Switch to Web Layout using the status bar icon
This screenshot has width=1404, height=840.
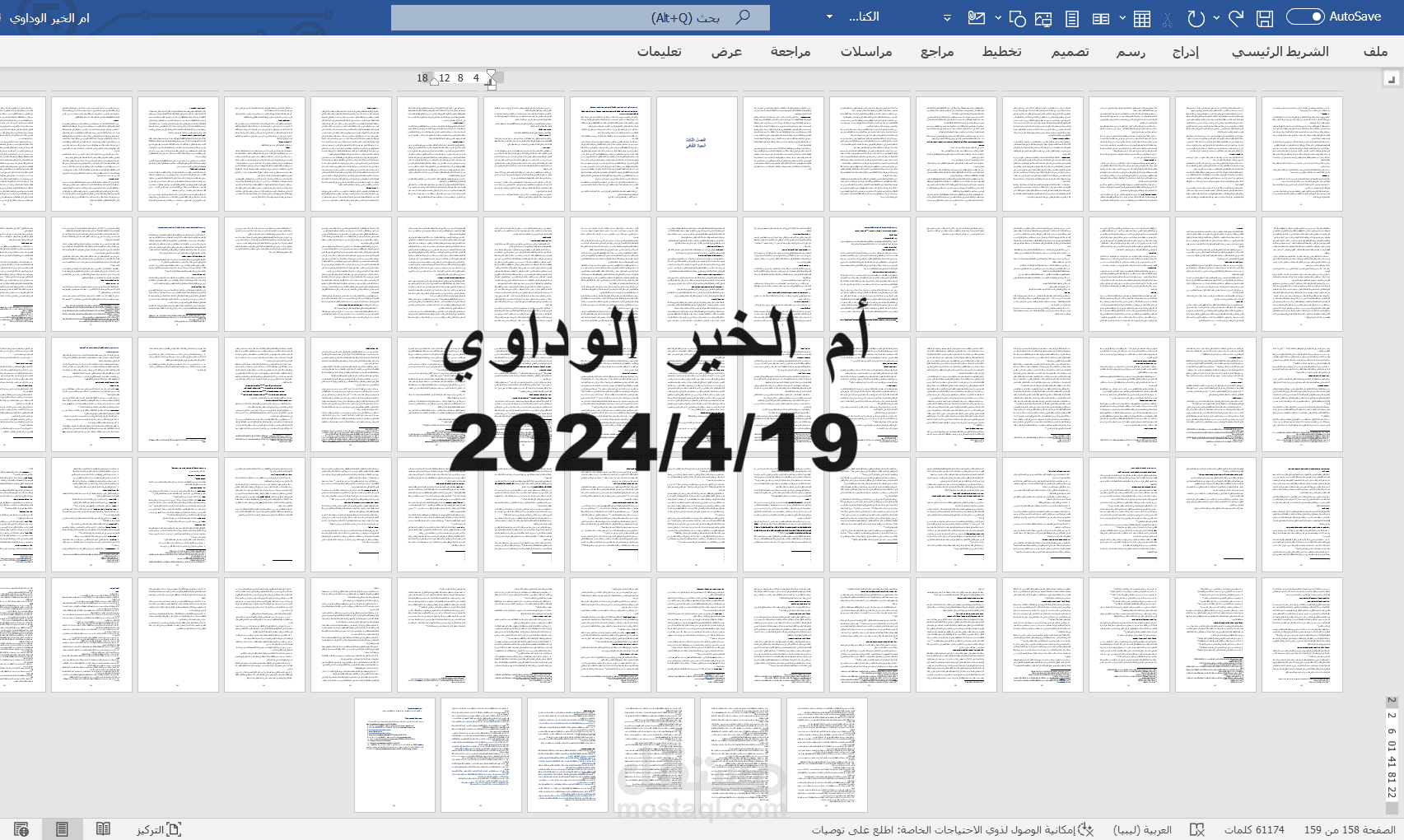click(22, 828)
